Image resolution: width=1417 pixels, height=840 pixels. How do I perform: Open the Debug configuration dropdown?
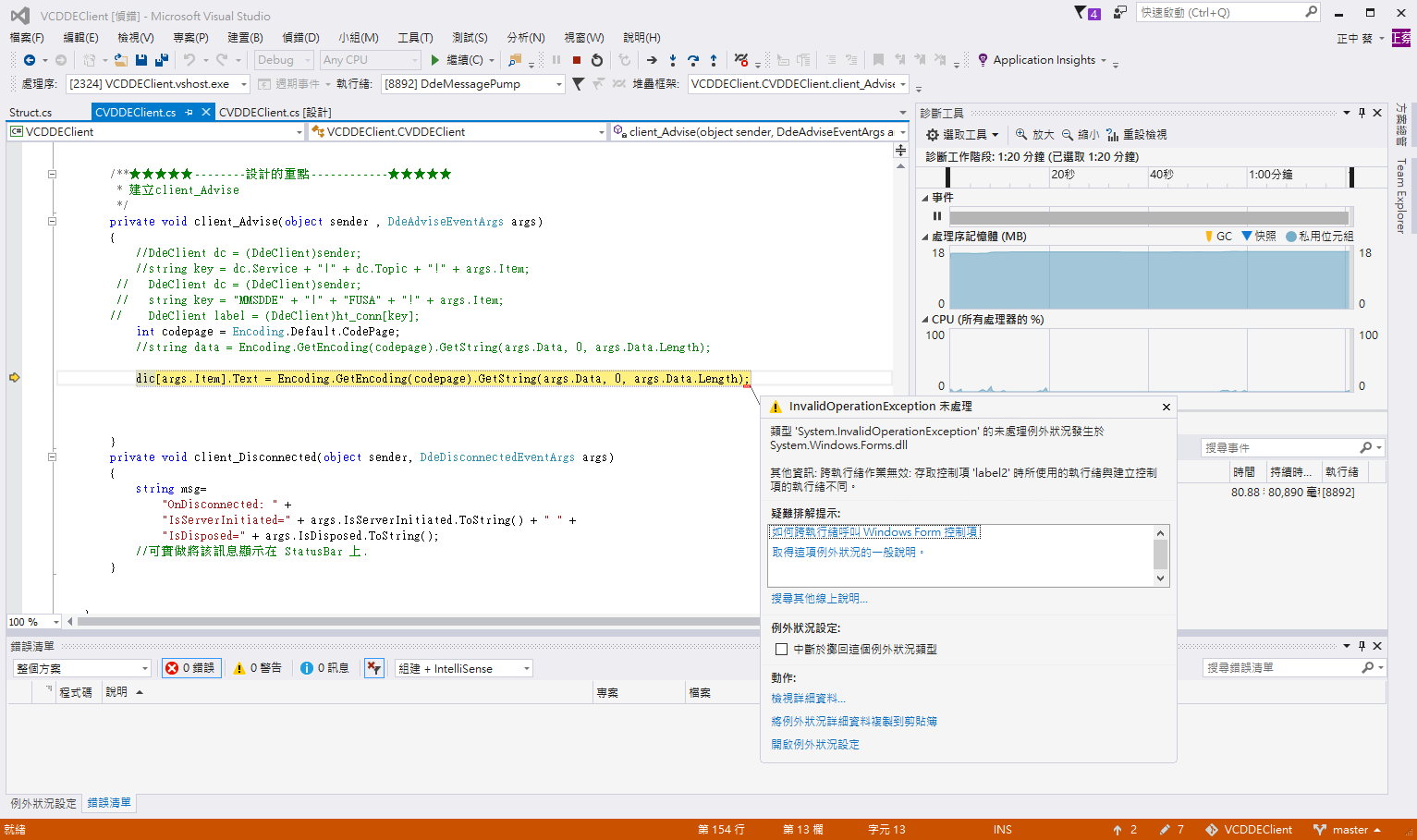coord(284,60)
